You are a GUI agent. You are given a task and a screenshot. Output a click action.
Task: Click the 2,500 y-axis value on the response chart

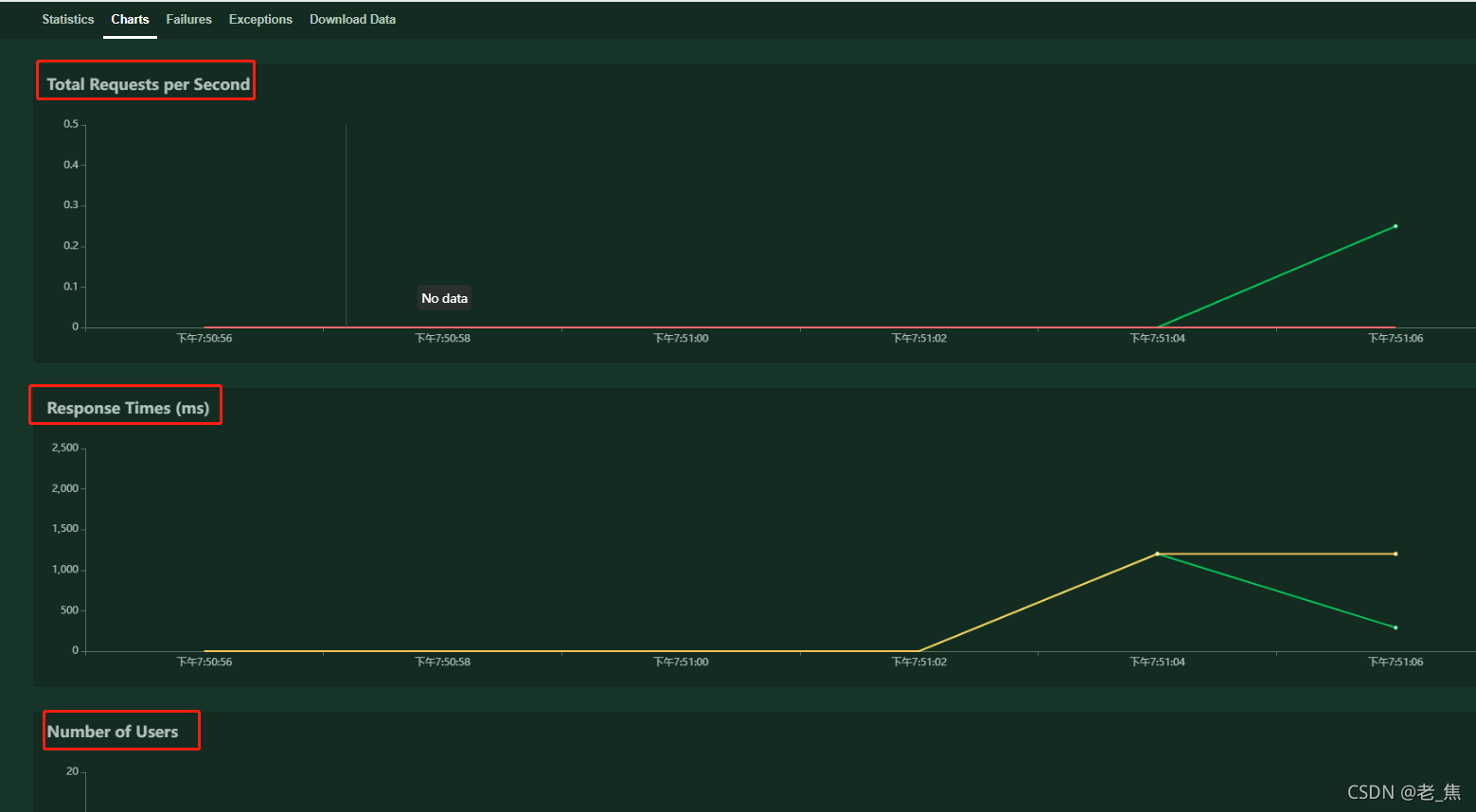pyautogui.click(x=65, y=448)
